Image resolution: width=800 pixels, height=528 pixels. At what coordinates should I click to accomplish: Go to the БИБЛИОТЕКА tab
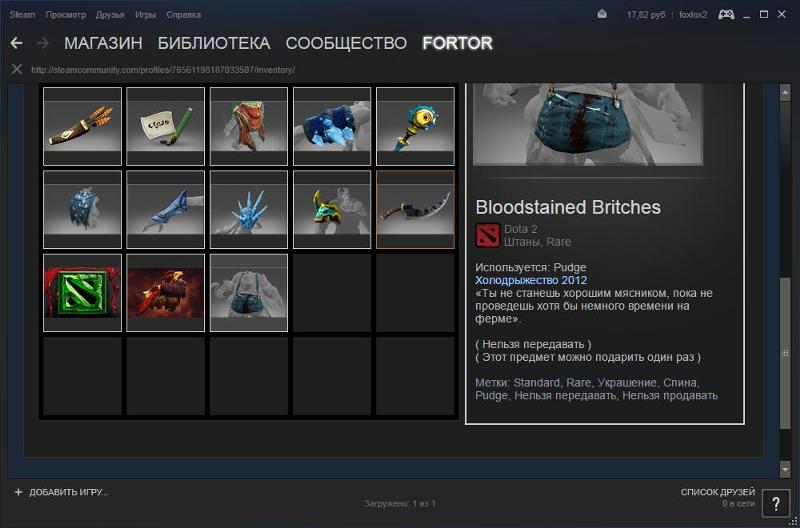click(x=214, y=43)
